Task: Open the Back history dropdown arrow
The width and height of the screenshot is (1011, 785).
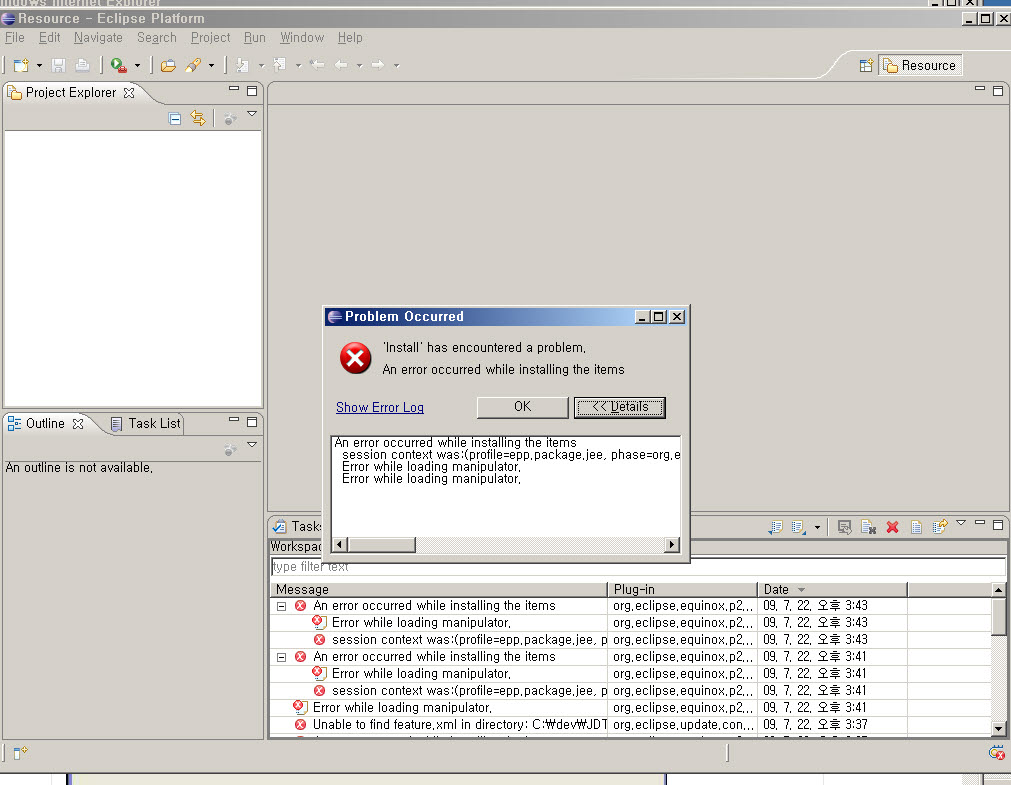Action: click(x=360, y=66)
